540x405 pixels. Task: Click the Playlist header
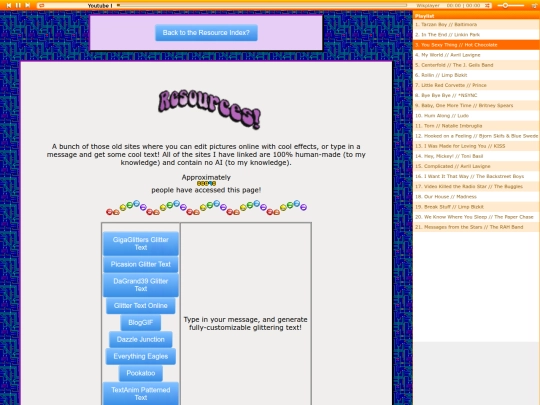476,16
